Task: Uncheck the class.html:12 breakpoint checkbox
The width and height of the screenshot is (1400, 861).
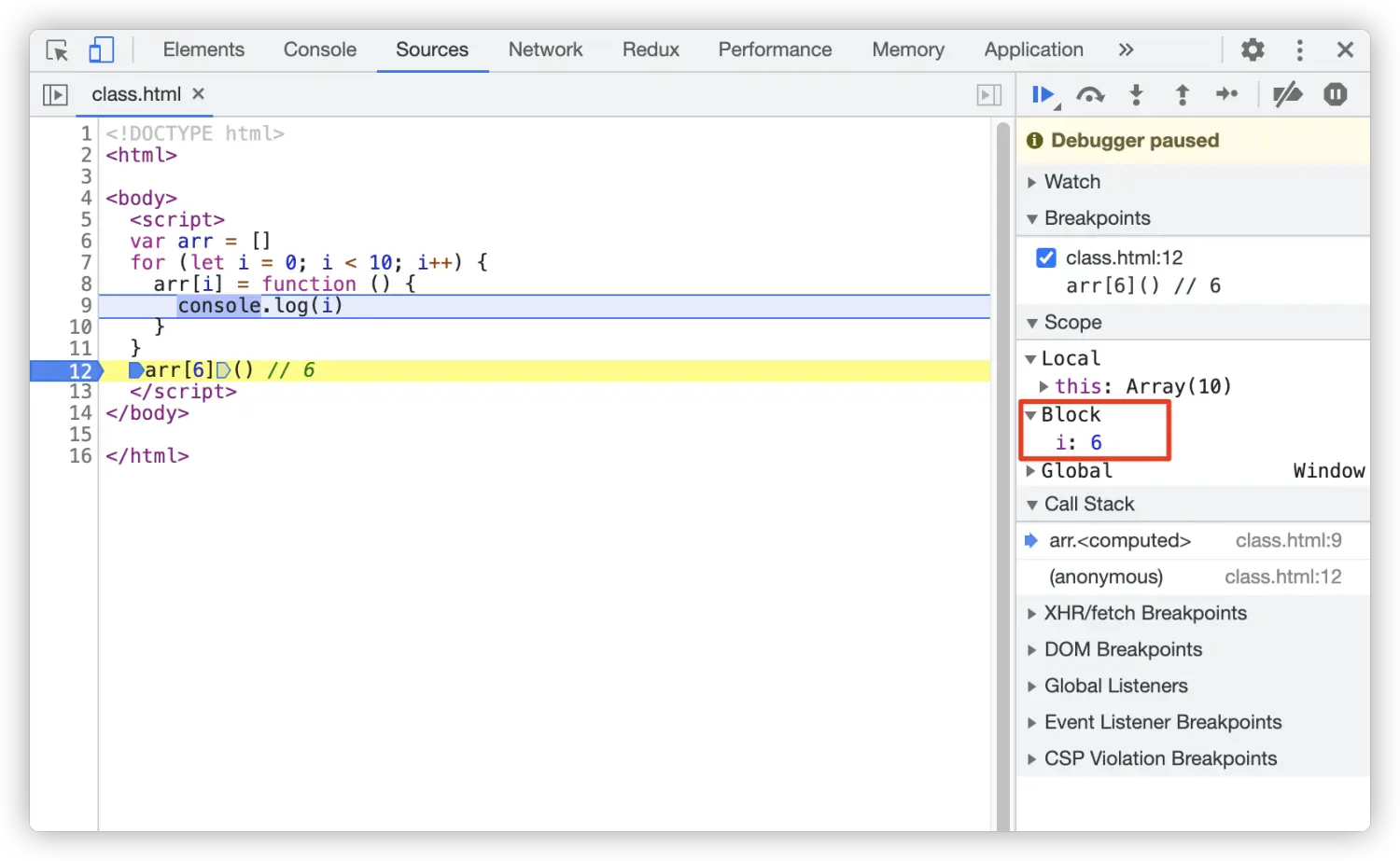Action: tap(1046, 257)
